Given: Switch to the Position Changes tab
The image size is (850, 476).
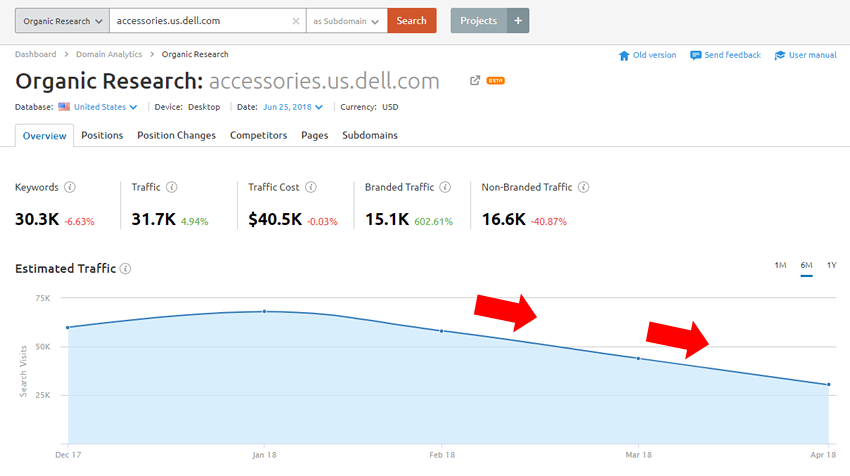Looking at the screenshot, I should click(x=176, y=135).
